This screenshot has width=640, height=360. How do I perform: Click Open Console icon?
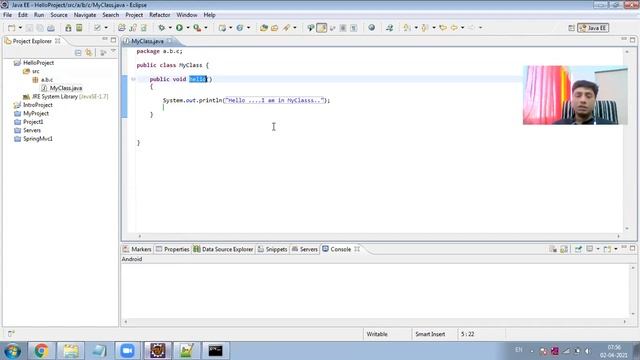pos(607,249)
